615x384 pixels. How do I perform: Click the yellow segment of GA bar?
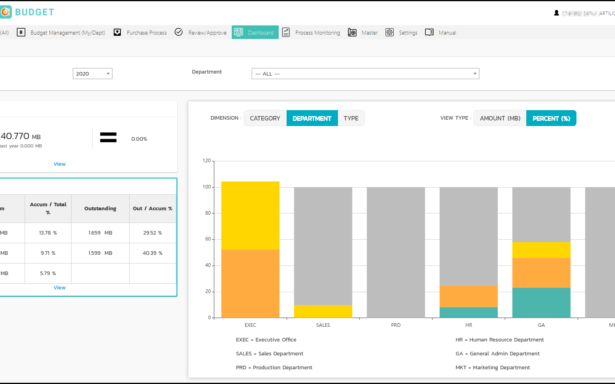[x=541, y=250]
